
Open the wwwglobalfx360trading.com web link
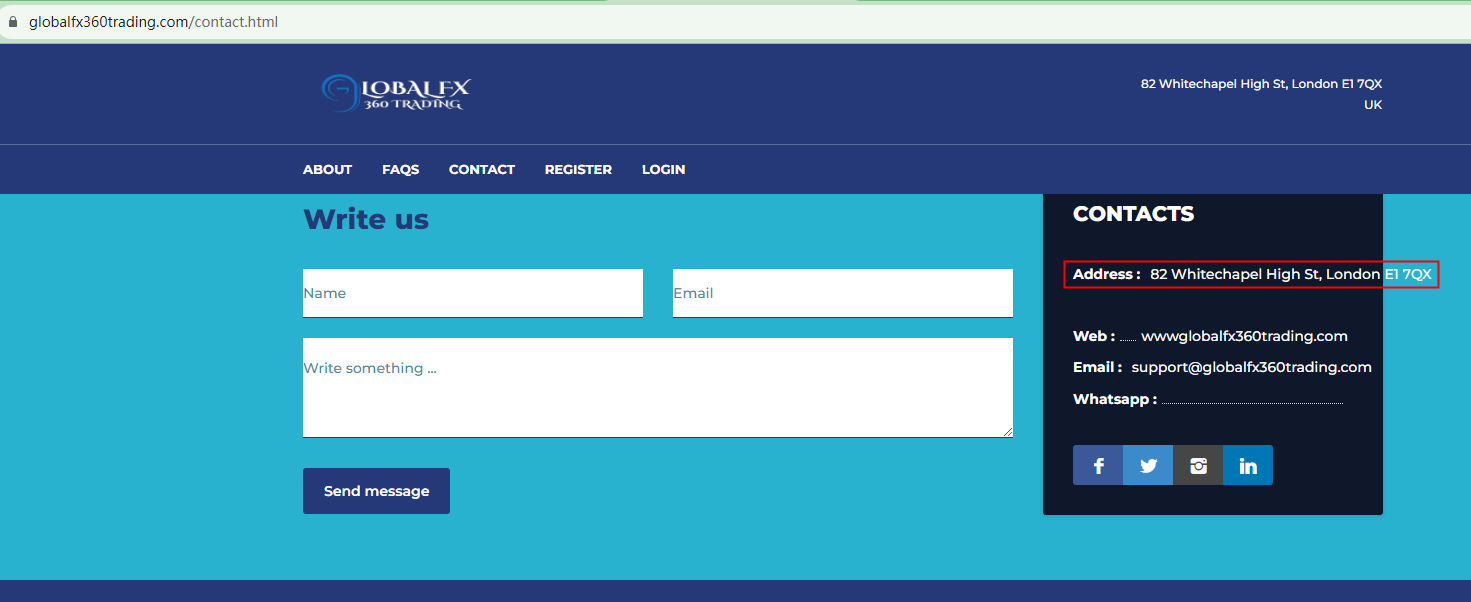(1244, 336)
